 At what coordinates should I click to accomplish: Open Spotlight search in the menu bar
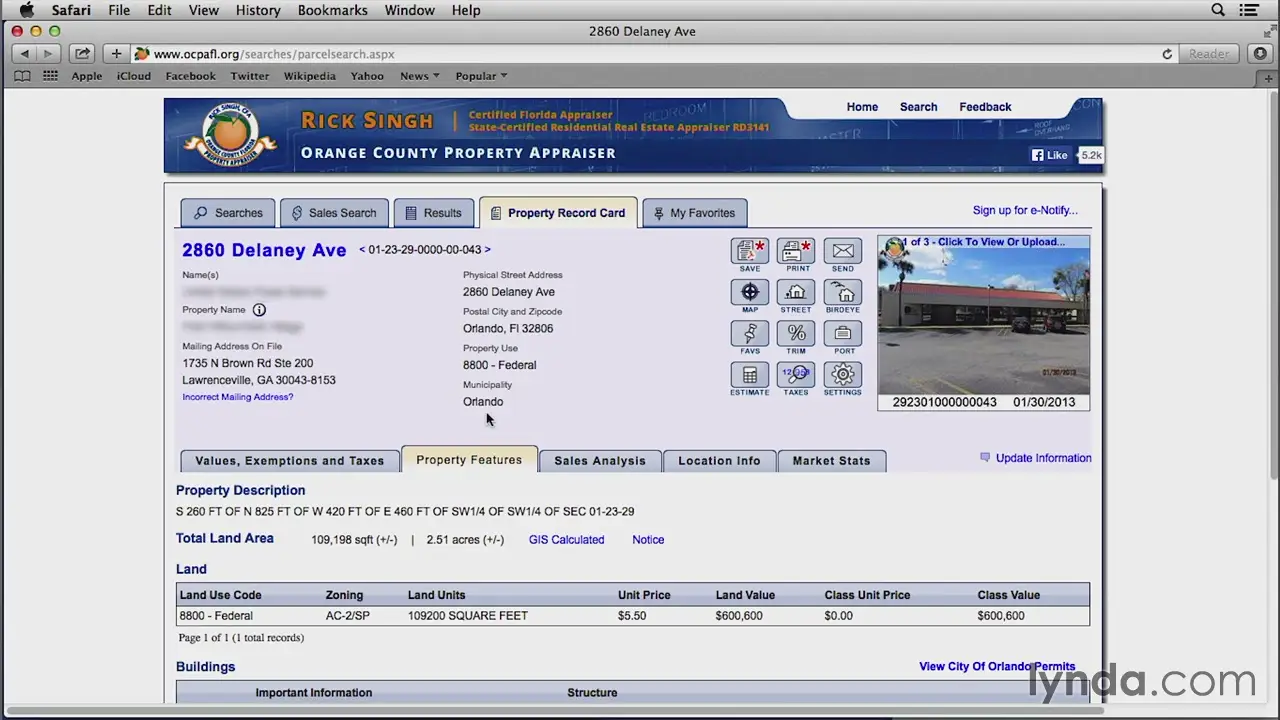pyautogui.click(x=1218, y=10)
